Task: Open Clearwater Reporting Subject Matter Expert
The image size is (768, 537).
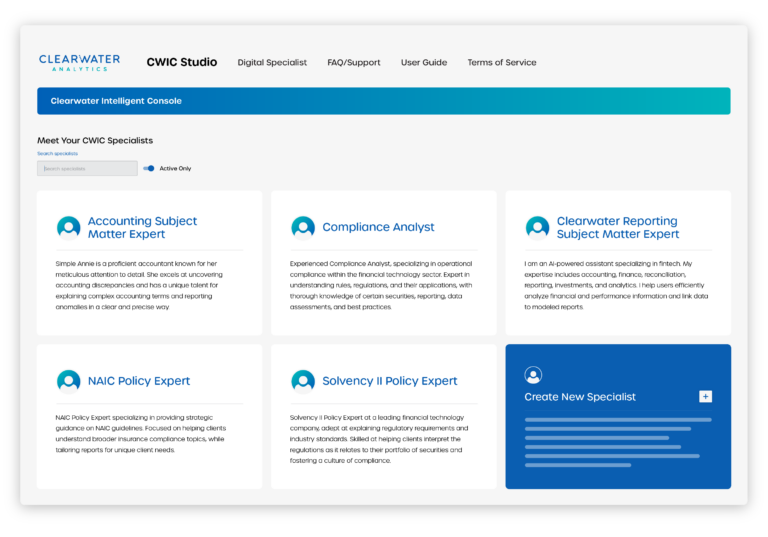Action: (618, 227)
